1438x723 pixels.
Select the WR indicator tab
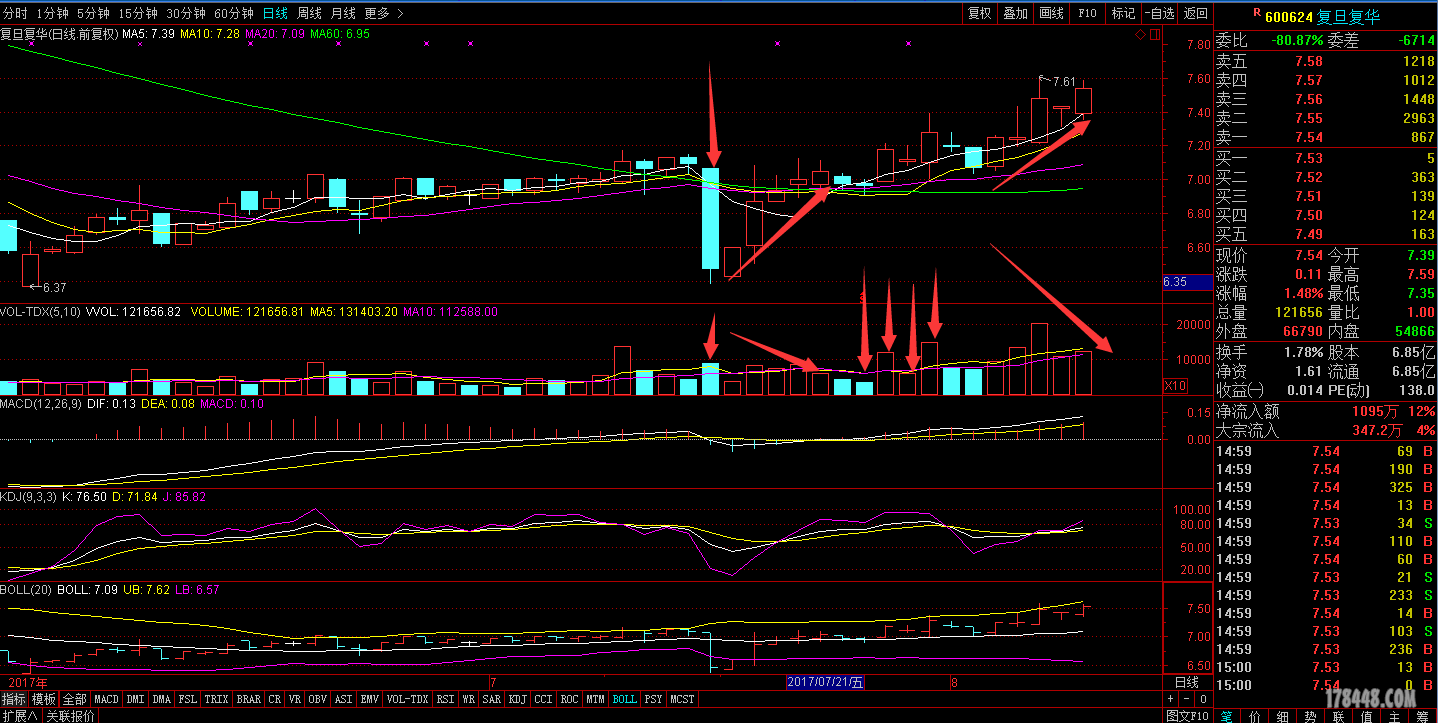click(469, 699)
